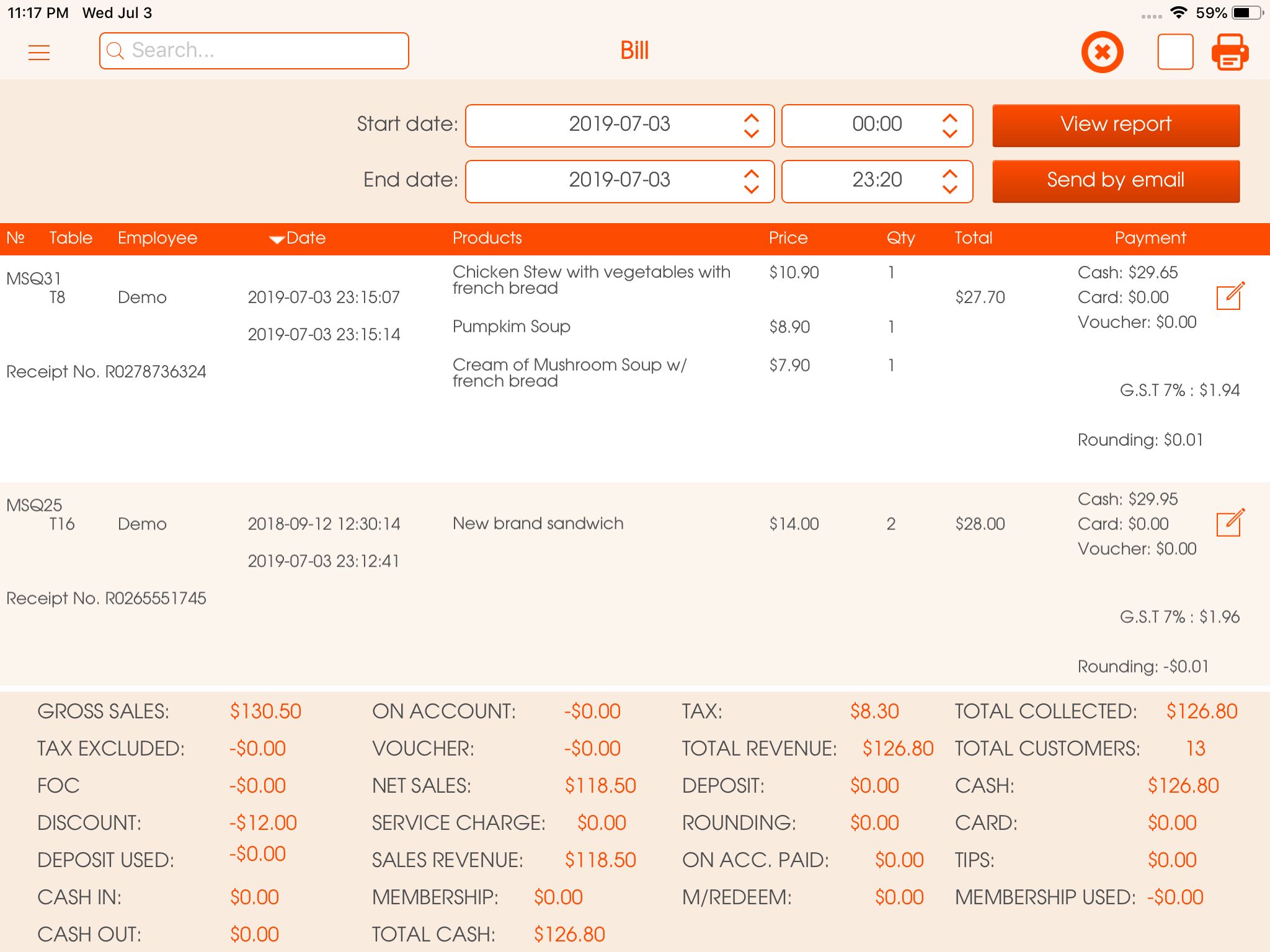Open the hamburger menu

coord(38,52)
